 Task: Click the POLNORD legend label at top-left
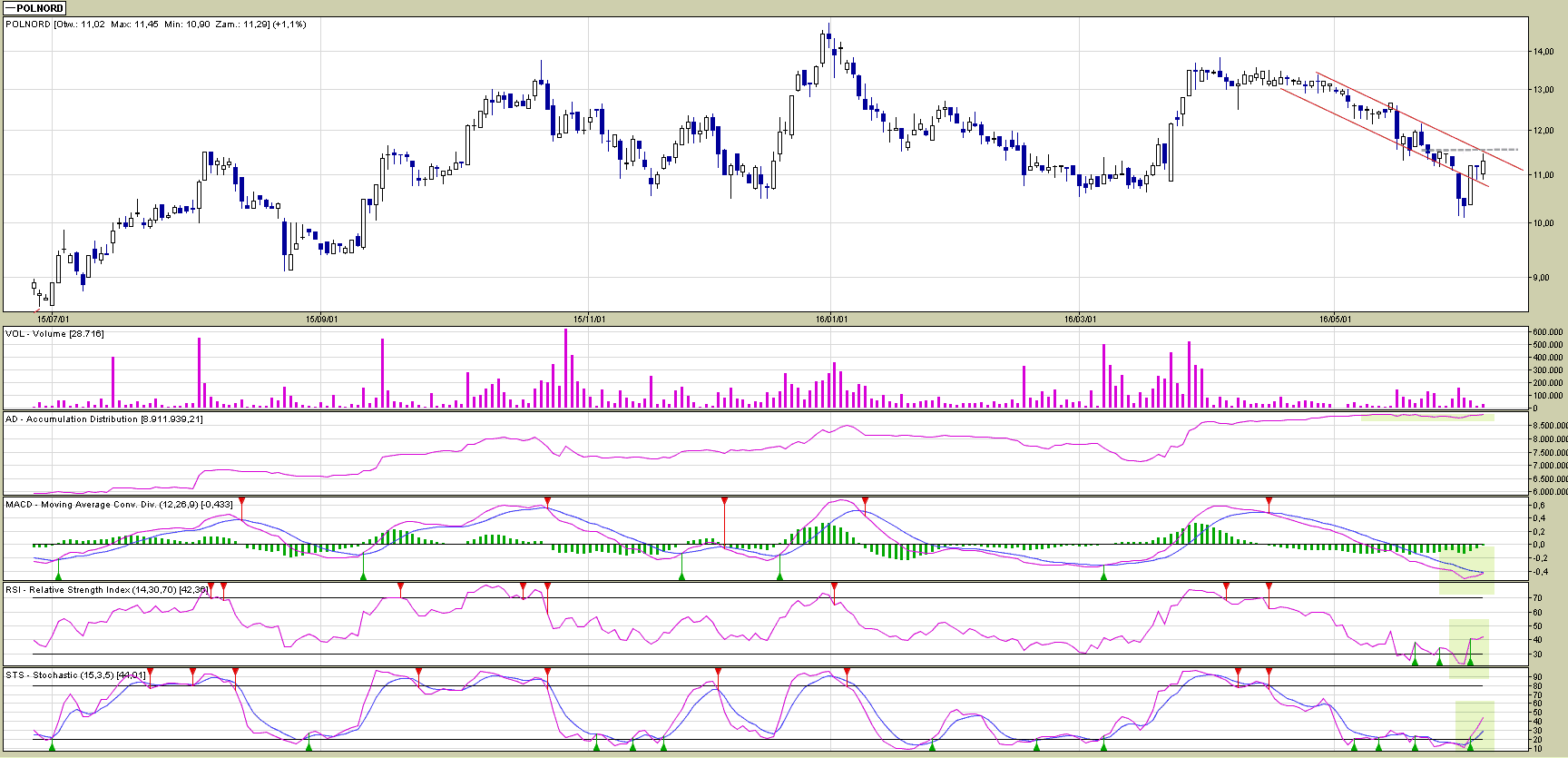click(x=34, y=8)
